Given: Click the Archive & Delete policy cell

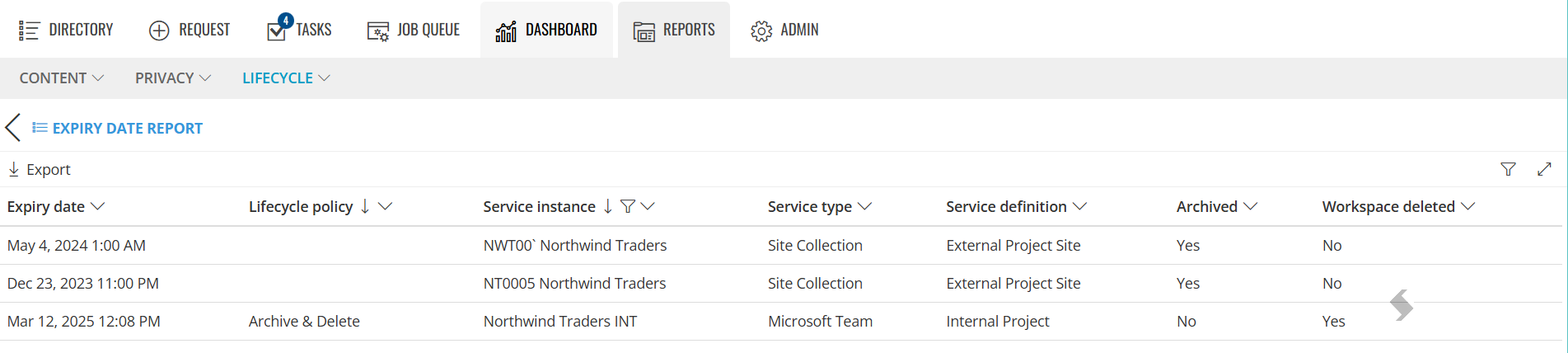Looking at the screenshot, I should 304,321.
